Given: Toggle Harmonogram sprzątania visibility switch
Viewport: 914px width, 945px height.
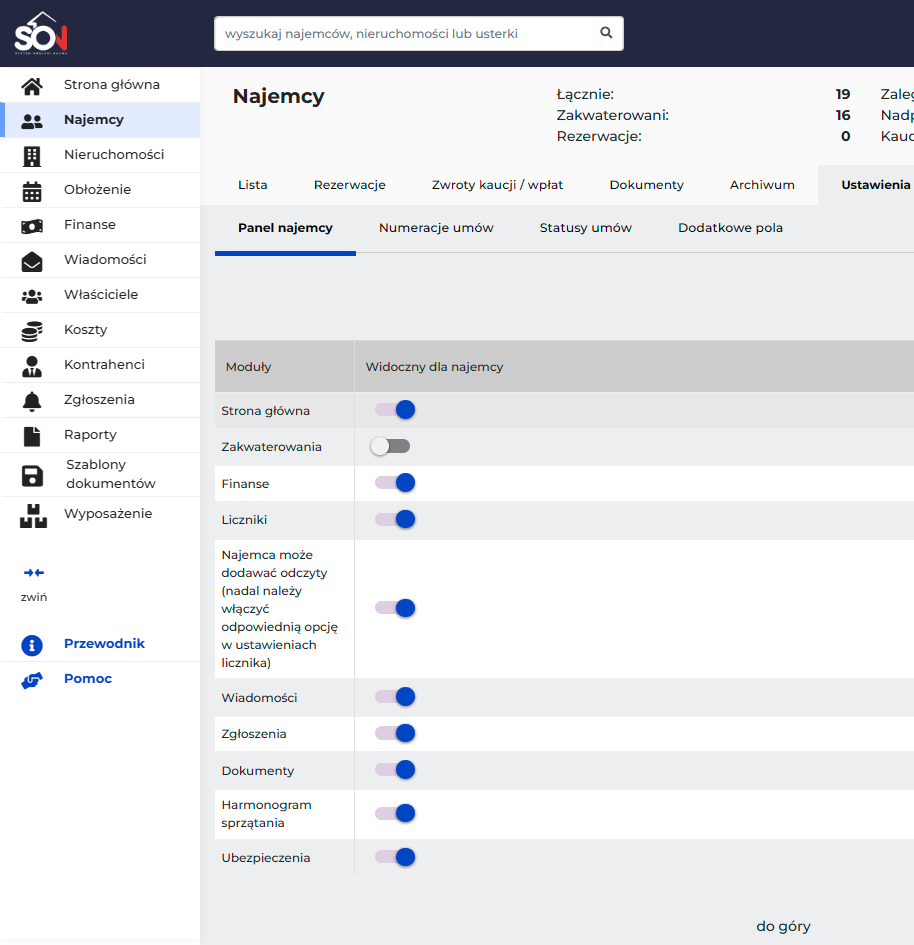Looking at the screenshot, I should (395, 813).
